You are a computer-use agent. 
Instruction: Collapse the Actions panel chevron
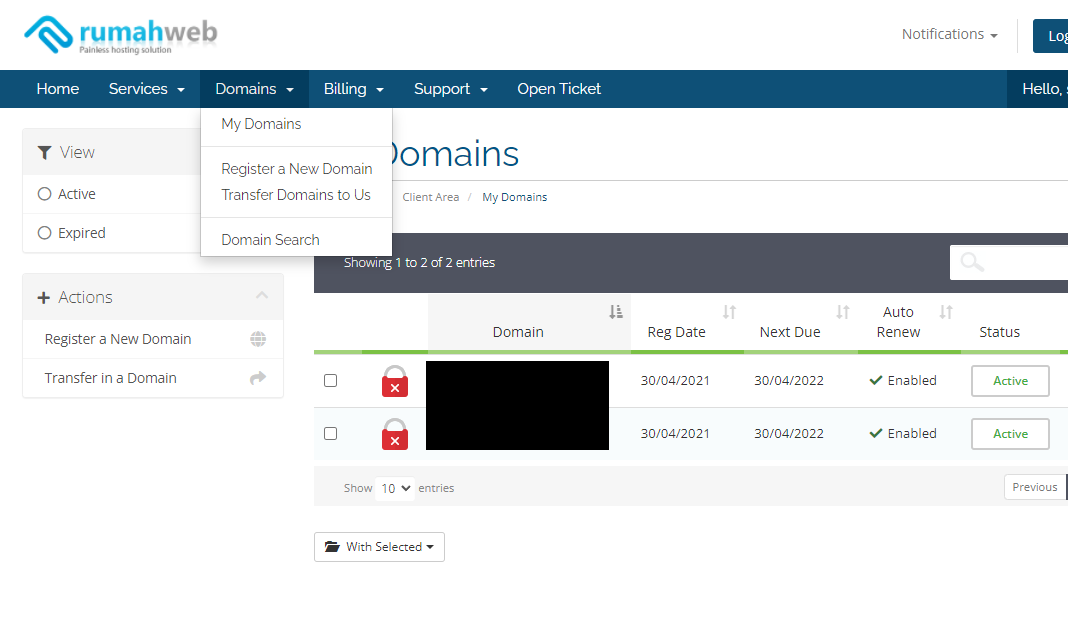tap(262, 295)
